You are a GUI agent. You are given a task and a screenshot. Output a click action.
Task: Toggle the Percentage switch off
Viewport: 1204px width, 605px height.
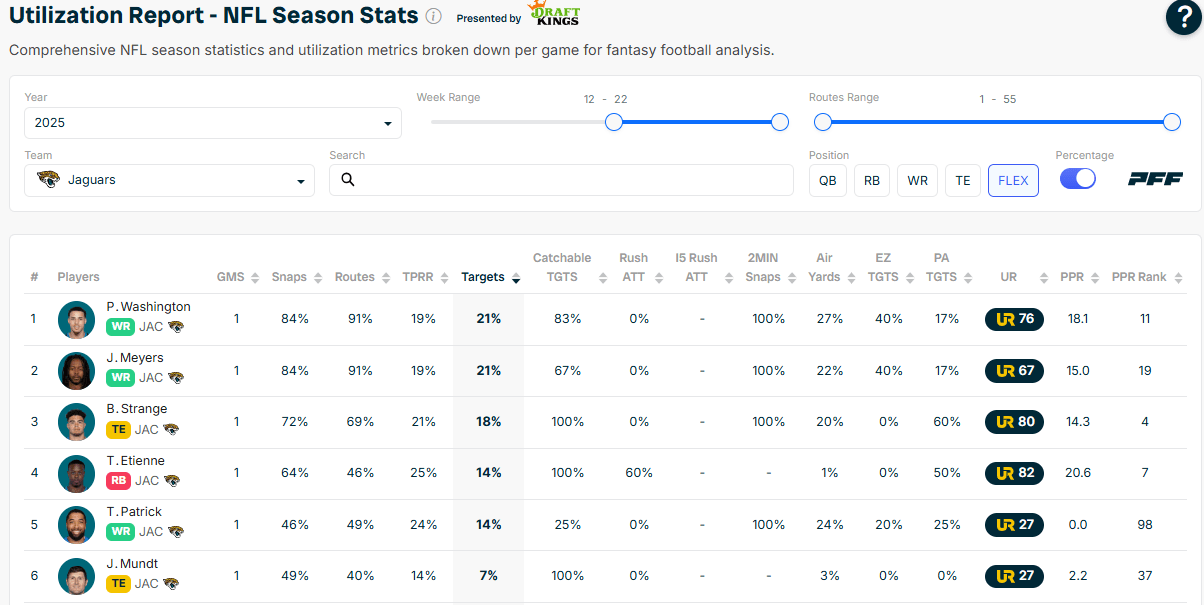(x=1077, y=179)
